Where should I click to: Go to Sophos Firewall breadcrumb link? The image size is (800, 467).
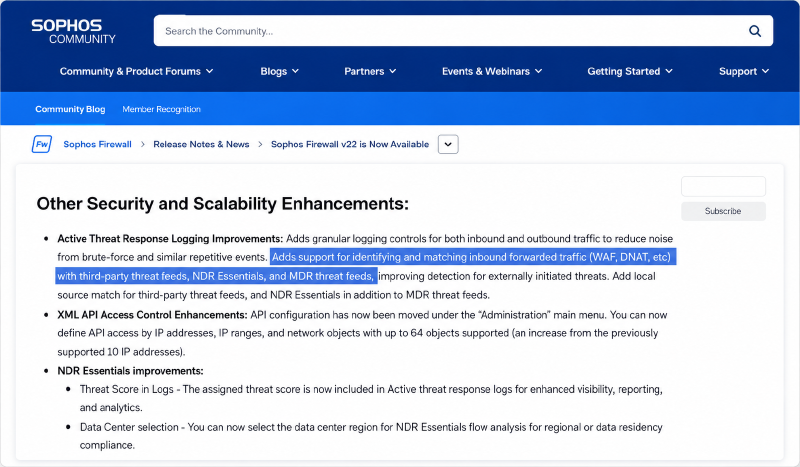point(97,144)
